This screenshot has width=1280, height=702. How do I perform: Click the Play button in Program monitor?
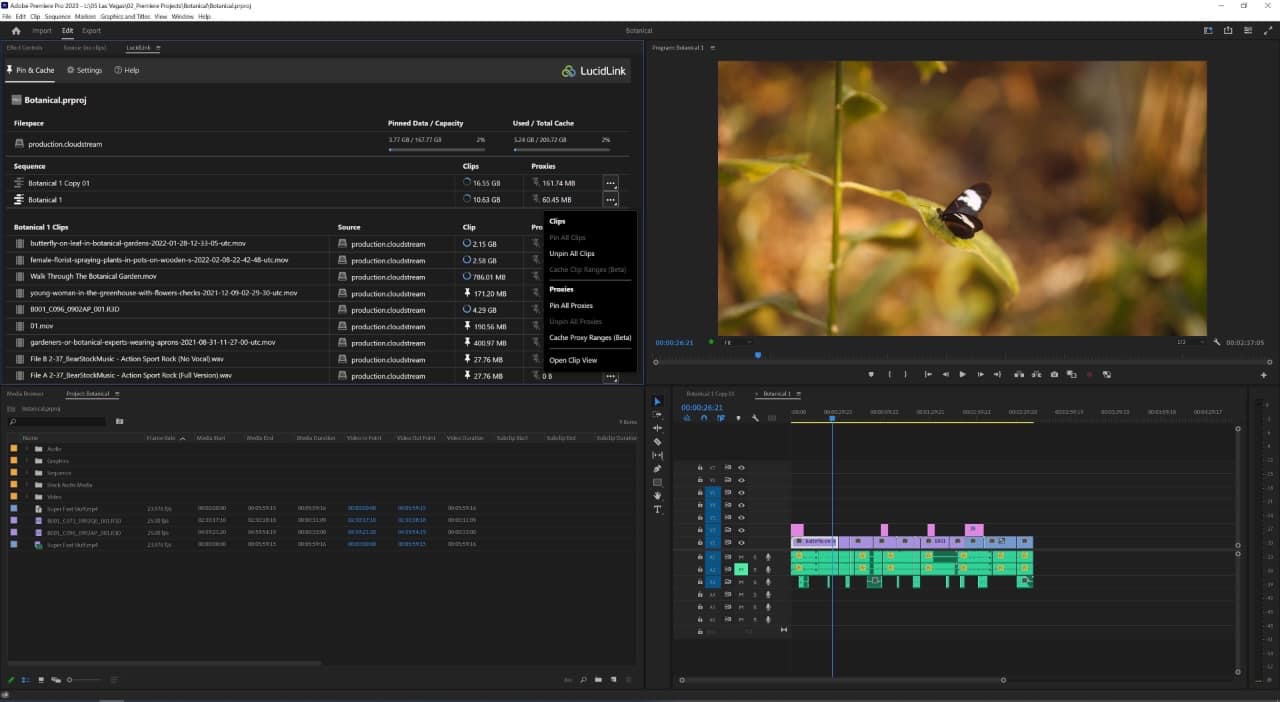(x=962, y=374)
